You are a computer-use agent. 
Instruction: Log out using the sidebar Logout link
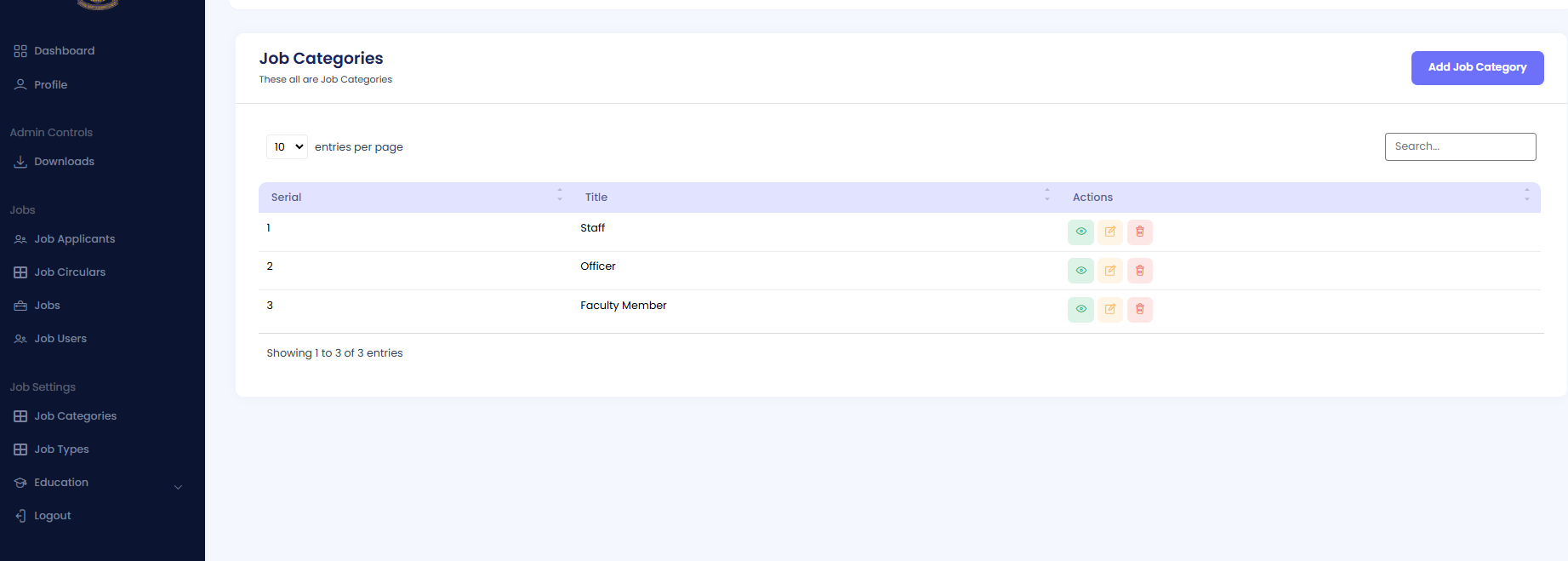point(52,516)
